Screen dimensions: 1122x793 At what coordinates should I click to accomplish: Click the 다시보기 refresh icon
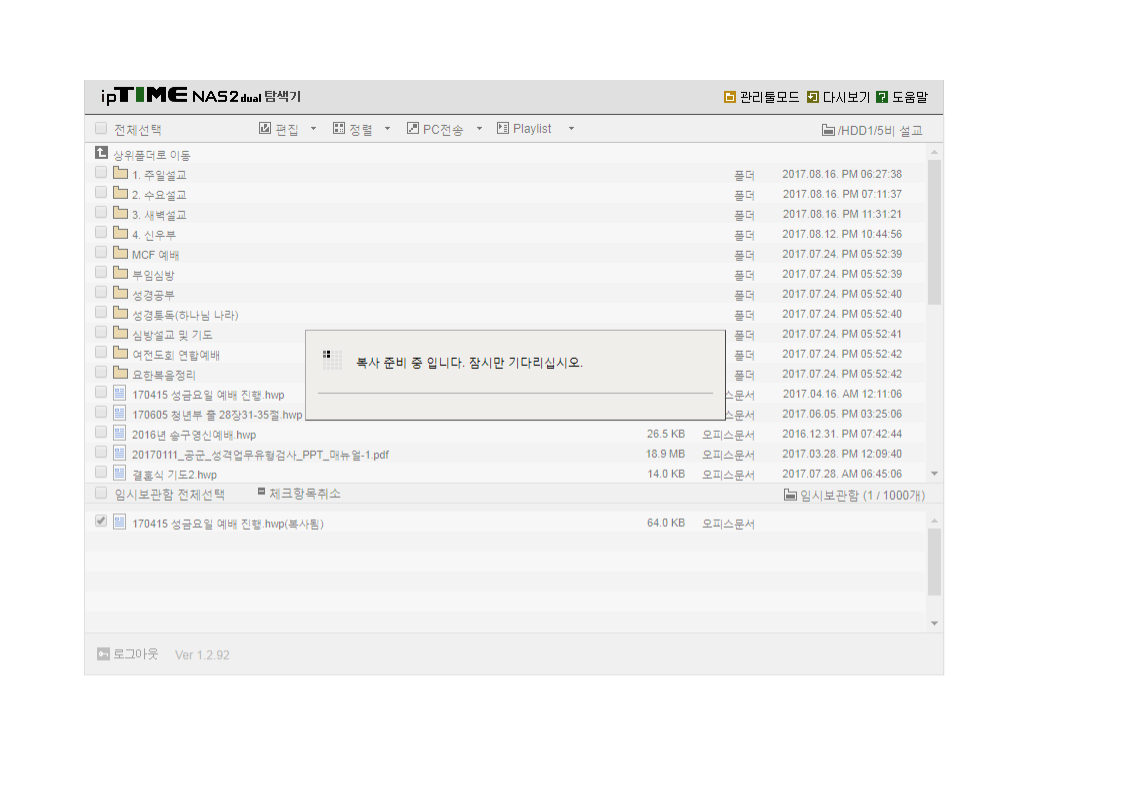(x=812, y=97)
